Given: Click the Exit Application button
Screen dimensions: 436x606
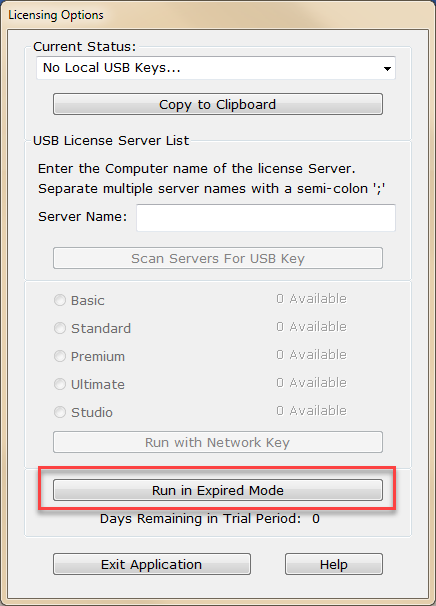Looking at the screenshot, I should click(x=152, y=564).
